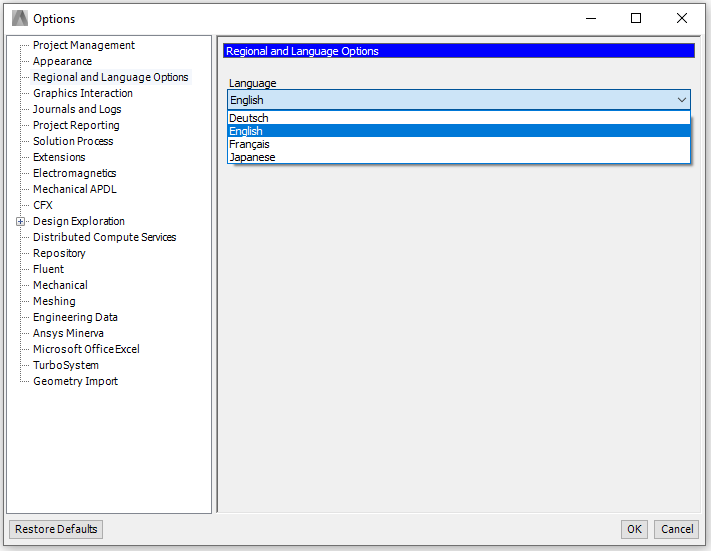
Task: Select Regional and Language Options tree item
Action: pos(111,77)
